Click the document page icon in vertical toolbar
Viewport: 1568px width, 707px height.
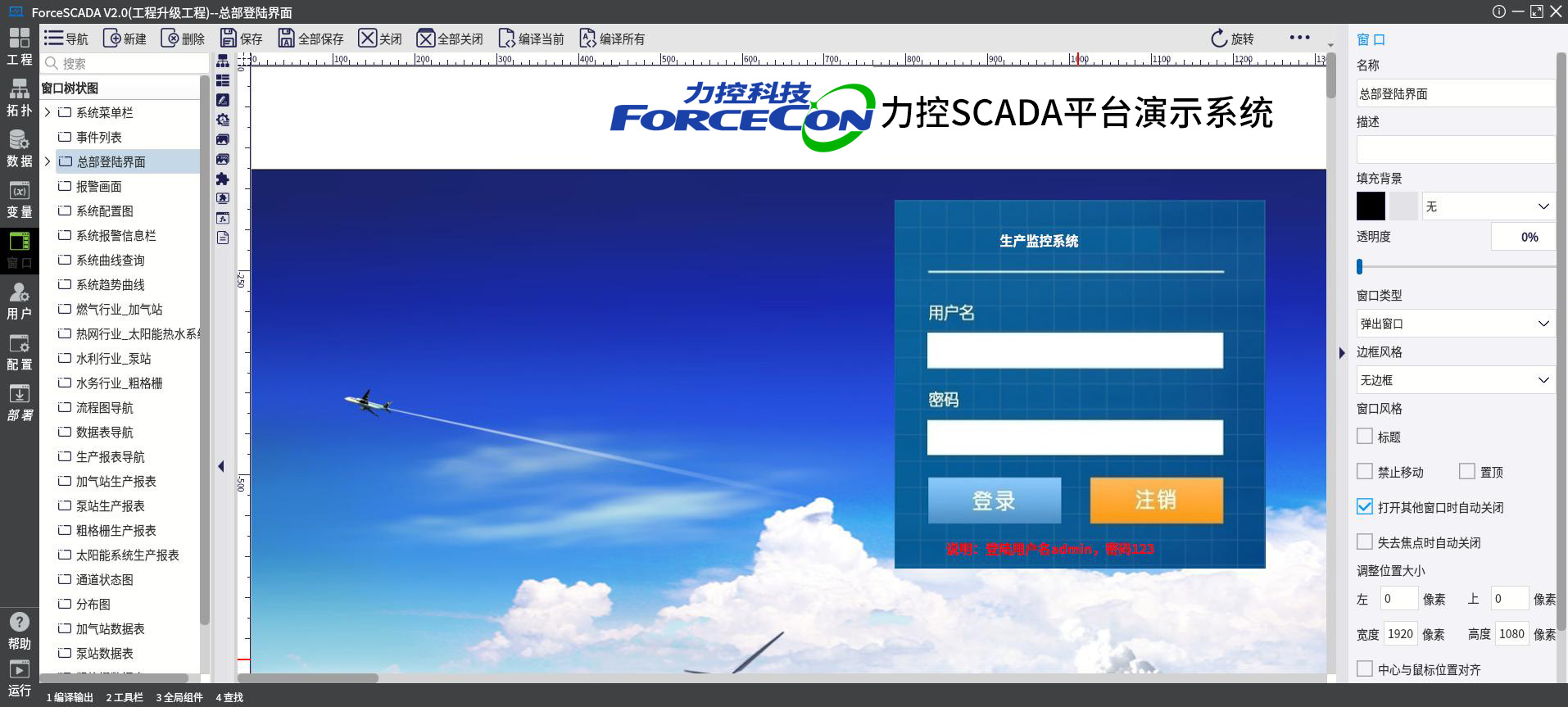(223, 238)
